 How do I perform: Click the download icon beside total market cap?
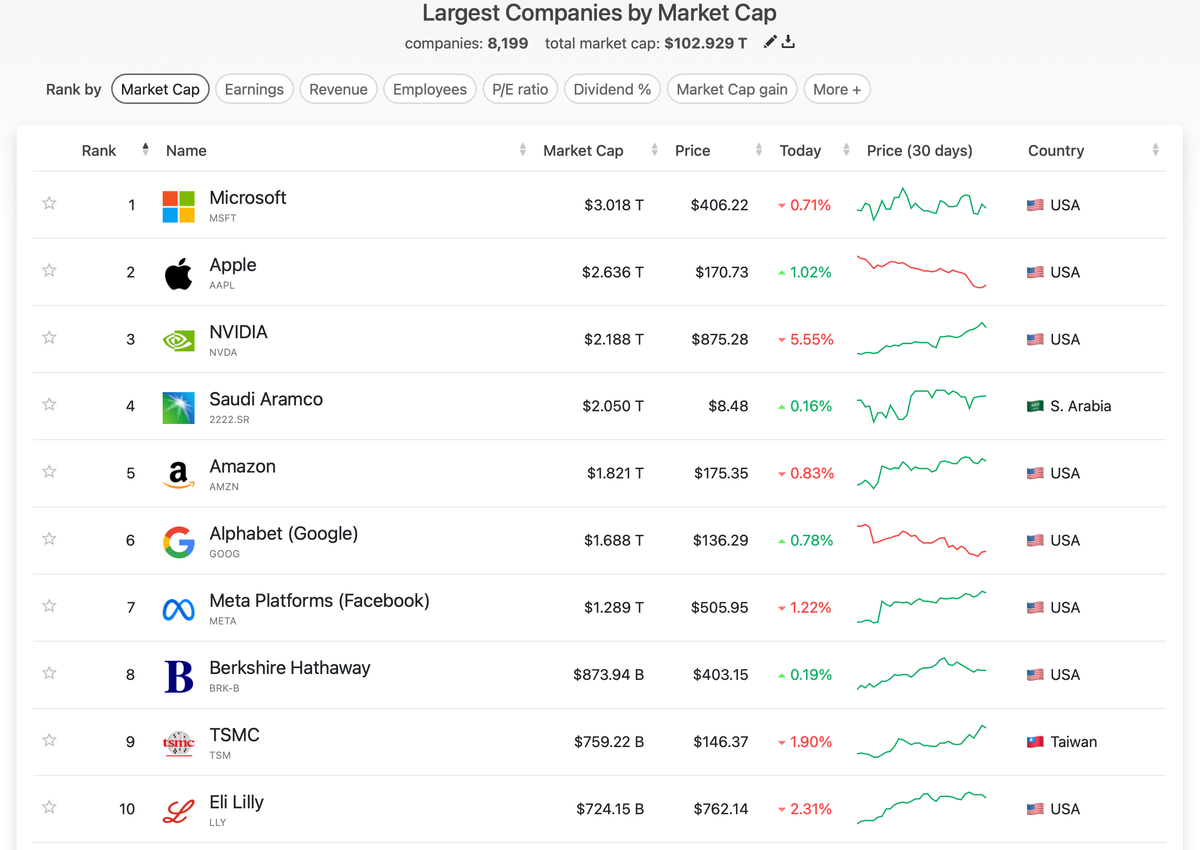788,42
